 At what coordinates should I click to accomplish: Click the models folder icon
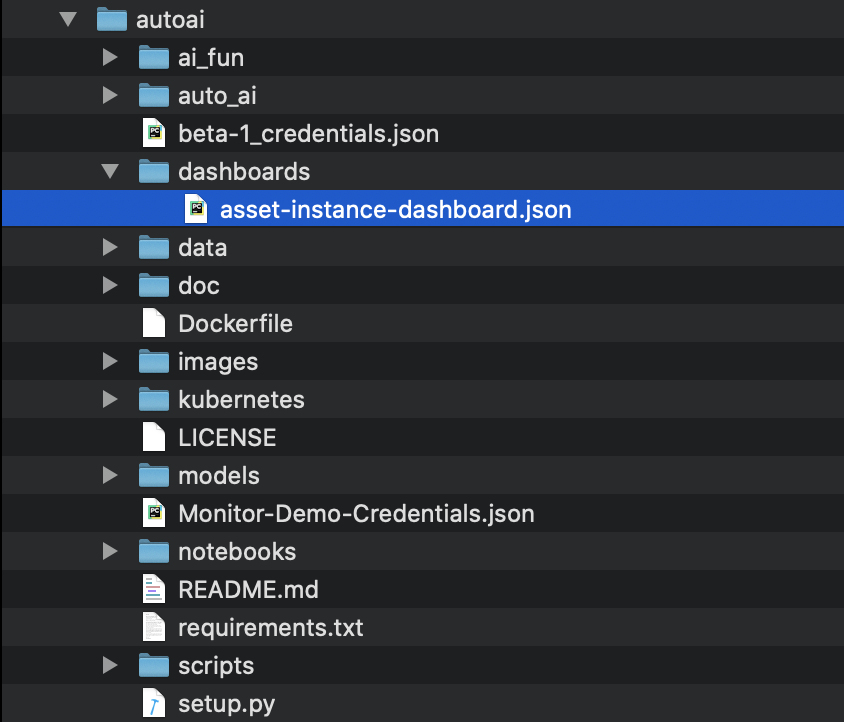pos(154,475)
